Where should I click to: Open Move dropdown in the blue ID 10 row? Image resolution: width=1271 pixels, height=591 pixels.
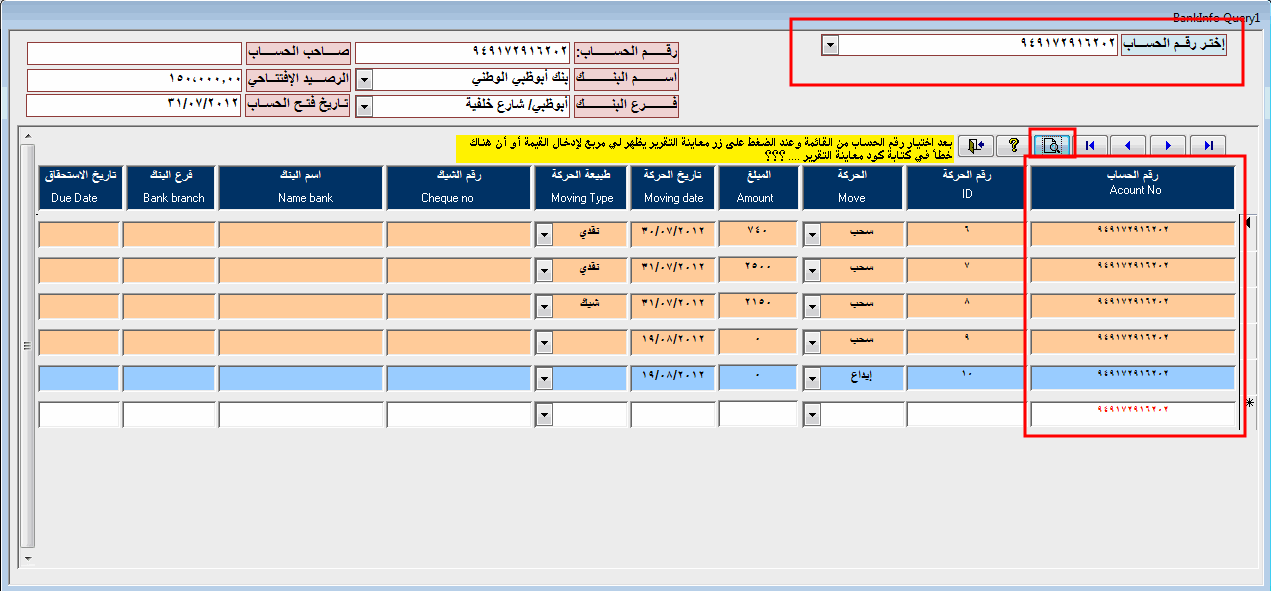tap(813, 379)
